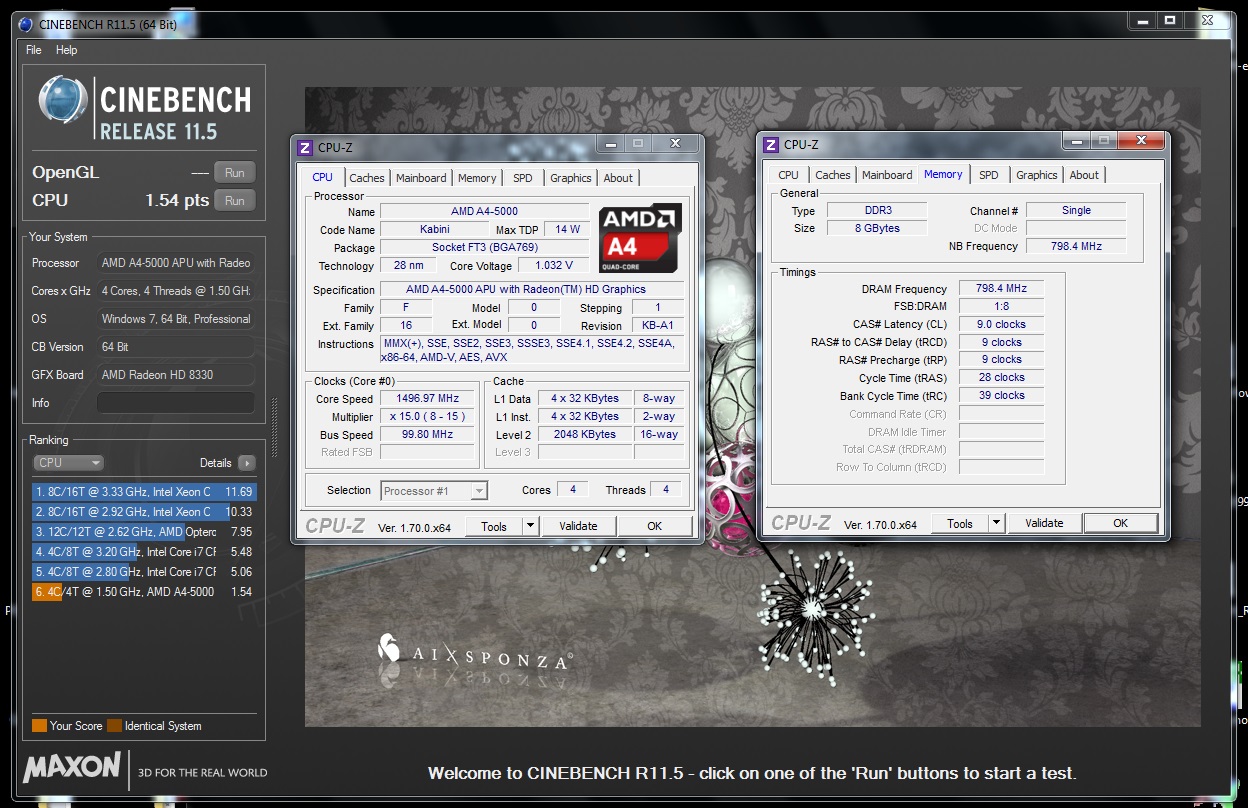The image size is (1248, 808).
Task: Click the Multiplier x 15.0 value
Action: 428,417
